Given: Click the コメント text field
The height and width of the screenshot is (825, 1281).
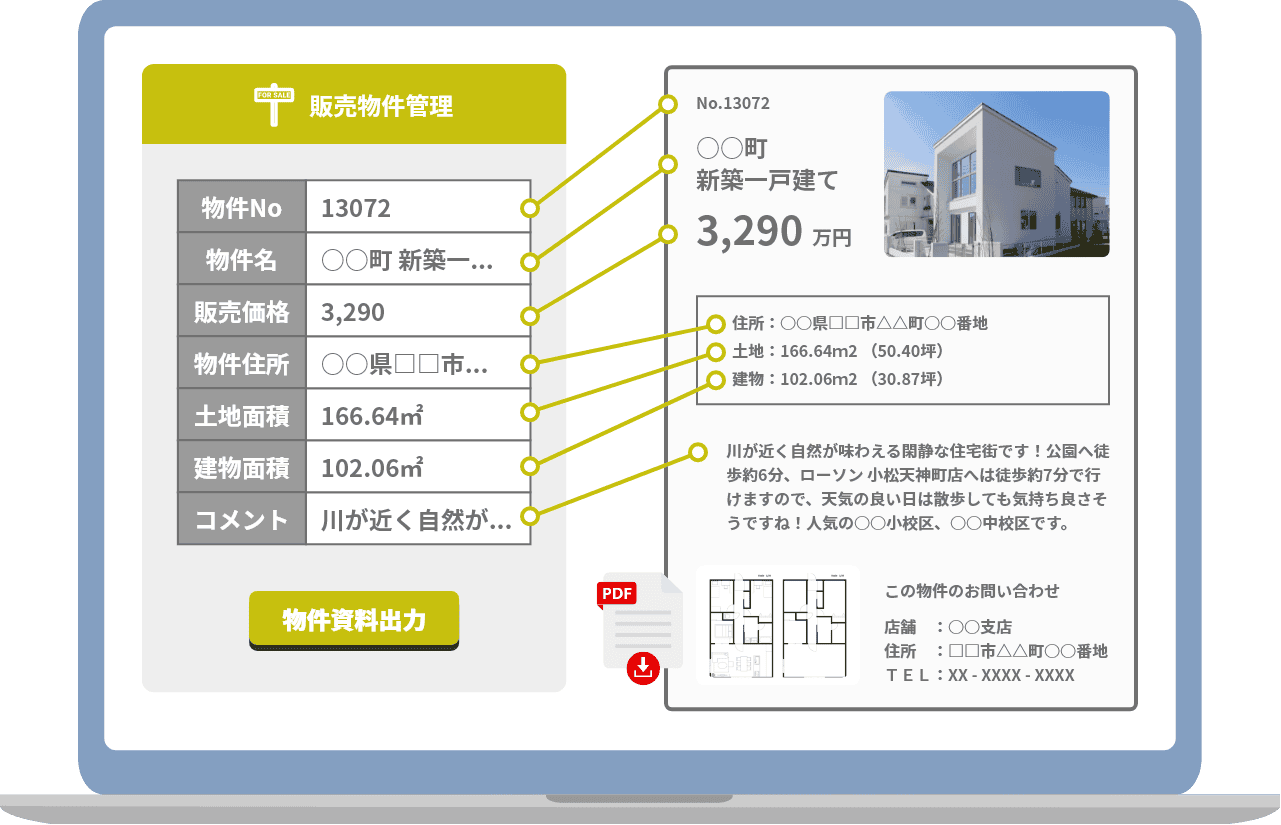Looking at the screenshot, I should click(x=415, y=519).
